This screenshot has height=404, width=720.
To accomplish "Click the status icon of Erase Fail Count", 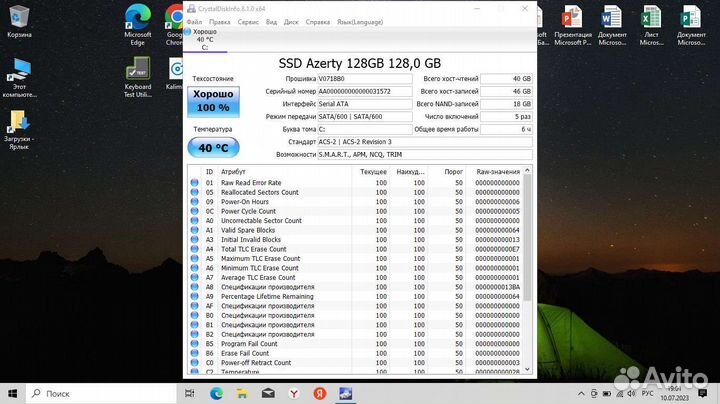I will tap(195, 354).
